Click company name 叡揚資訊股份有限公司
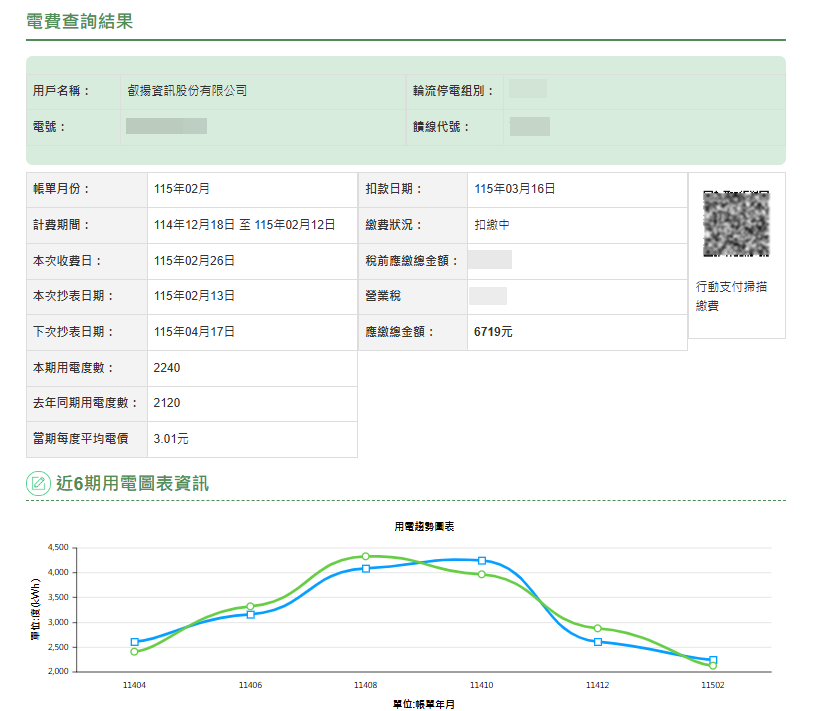827x711 pixels. tap(187, 90)
